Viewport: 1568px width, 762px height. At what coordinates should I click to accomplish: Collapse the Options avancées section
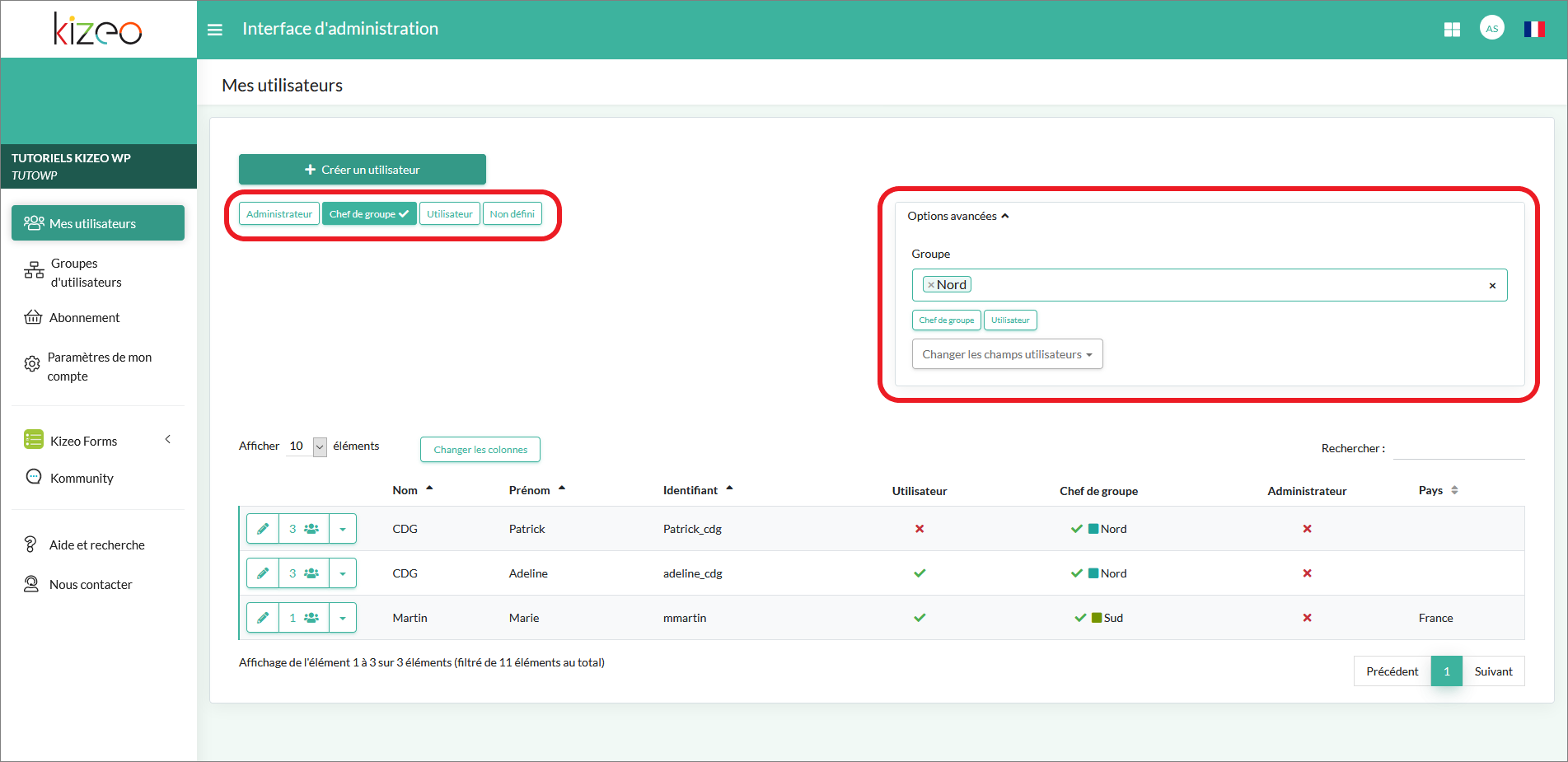958,216
